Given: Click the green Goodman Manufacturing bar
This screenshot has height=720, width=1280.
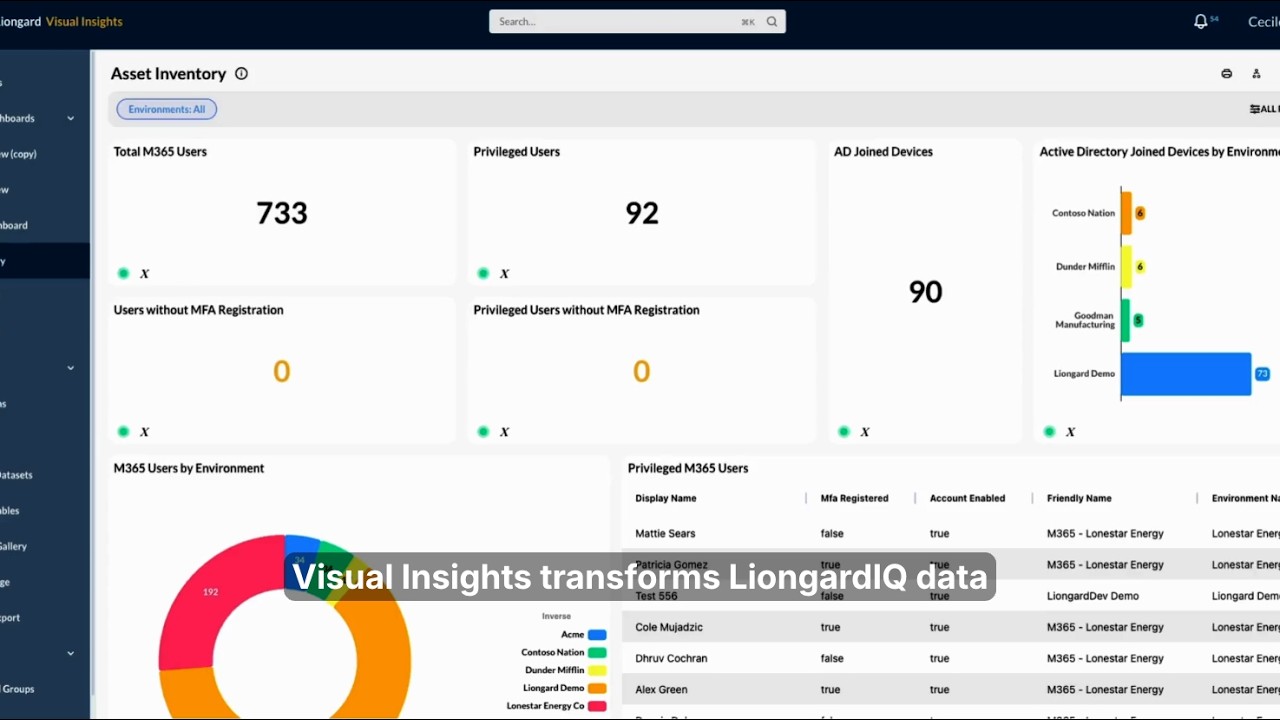Looking at the screenshot, I should point(1126,320).
